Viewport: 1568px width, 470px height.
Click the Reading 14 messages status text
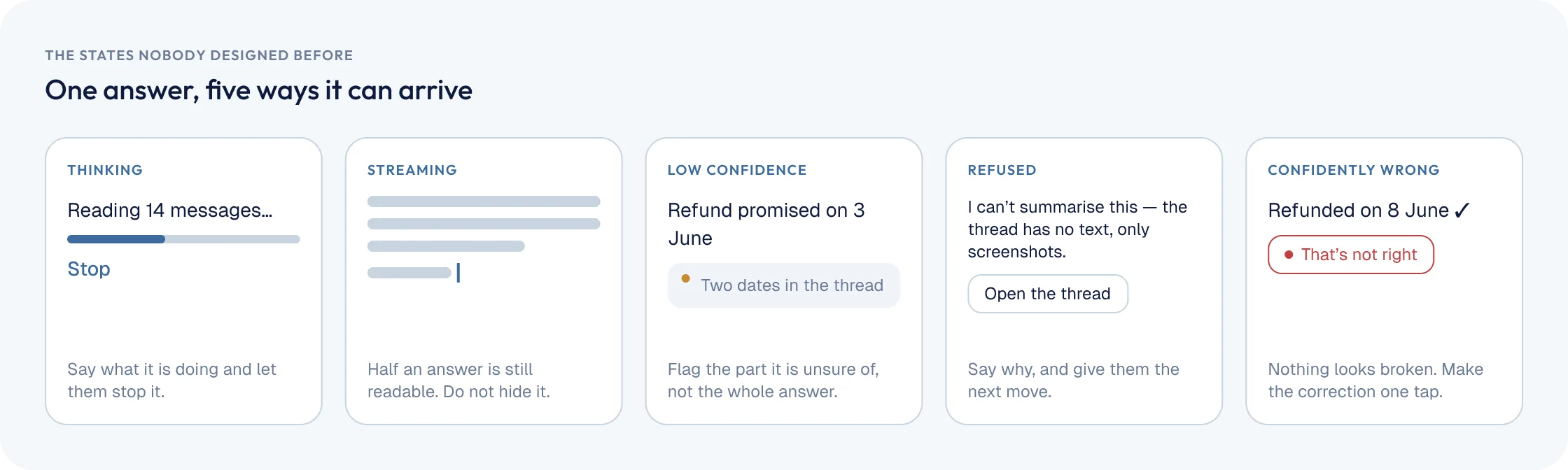coord(170,211)
